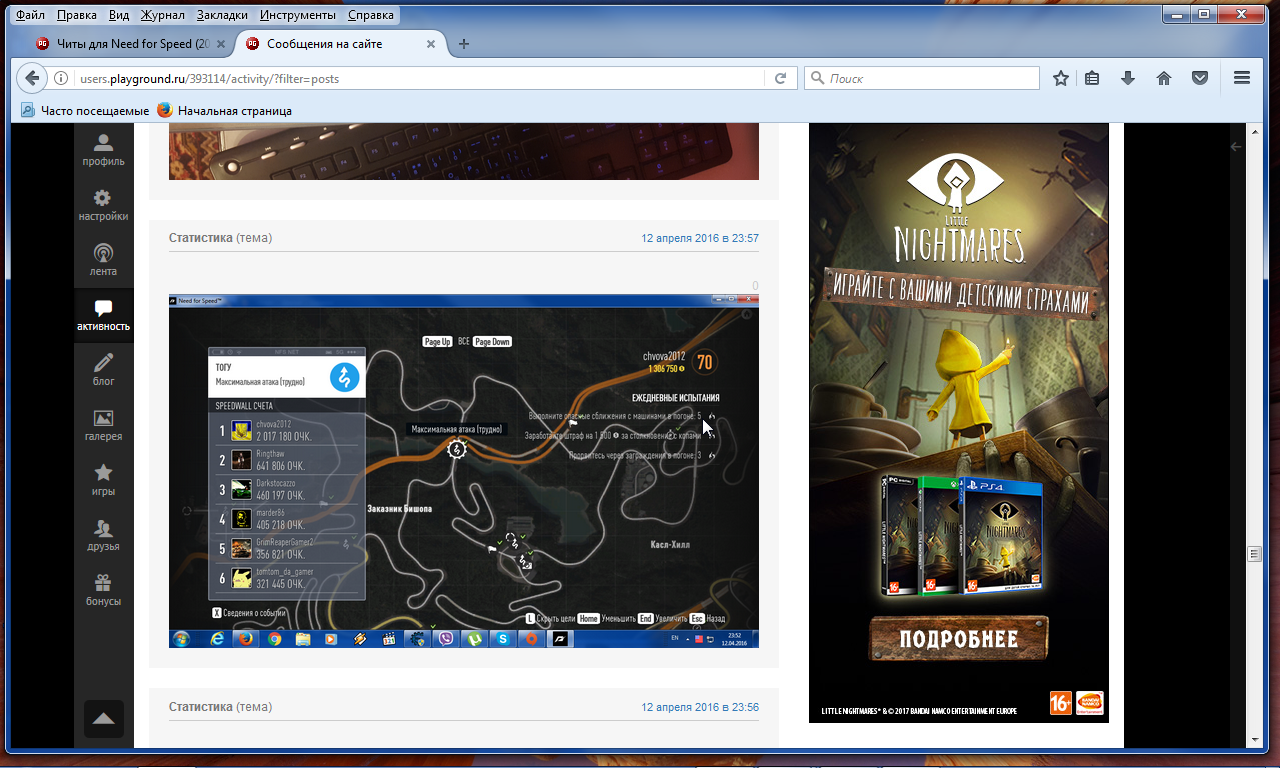
Task: Open the блог pencil icon
Action: 103,370
